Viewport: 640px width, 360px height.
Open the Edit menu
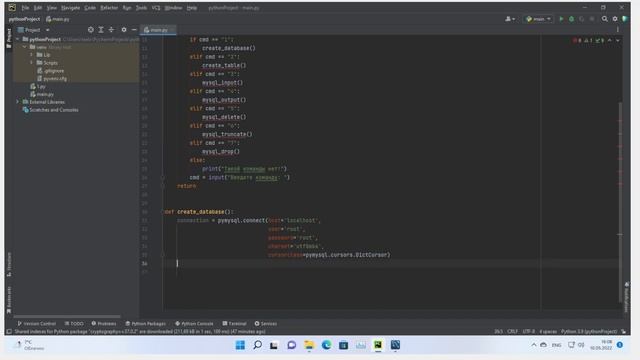(38, 8)
